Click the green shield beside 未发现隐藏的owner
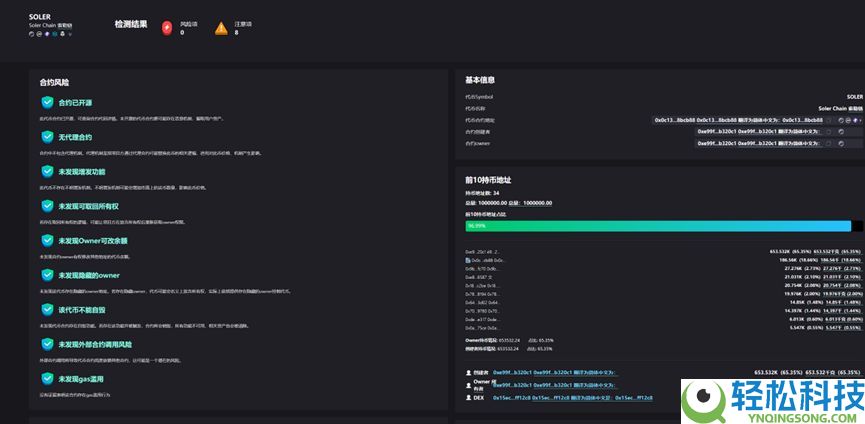The image size is (865, 424). [47, 275]
